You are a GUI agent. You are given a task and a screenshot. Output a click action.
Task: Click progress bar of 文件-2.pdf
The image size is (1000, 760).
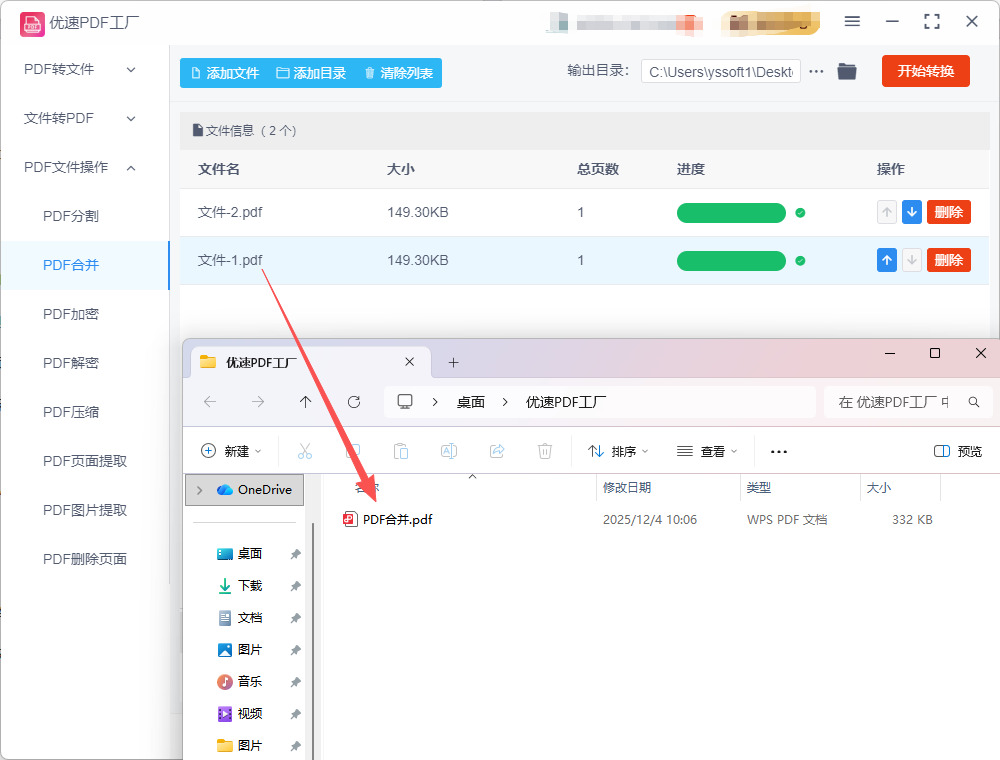pyautogui.click(x=731, y=212)
